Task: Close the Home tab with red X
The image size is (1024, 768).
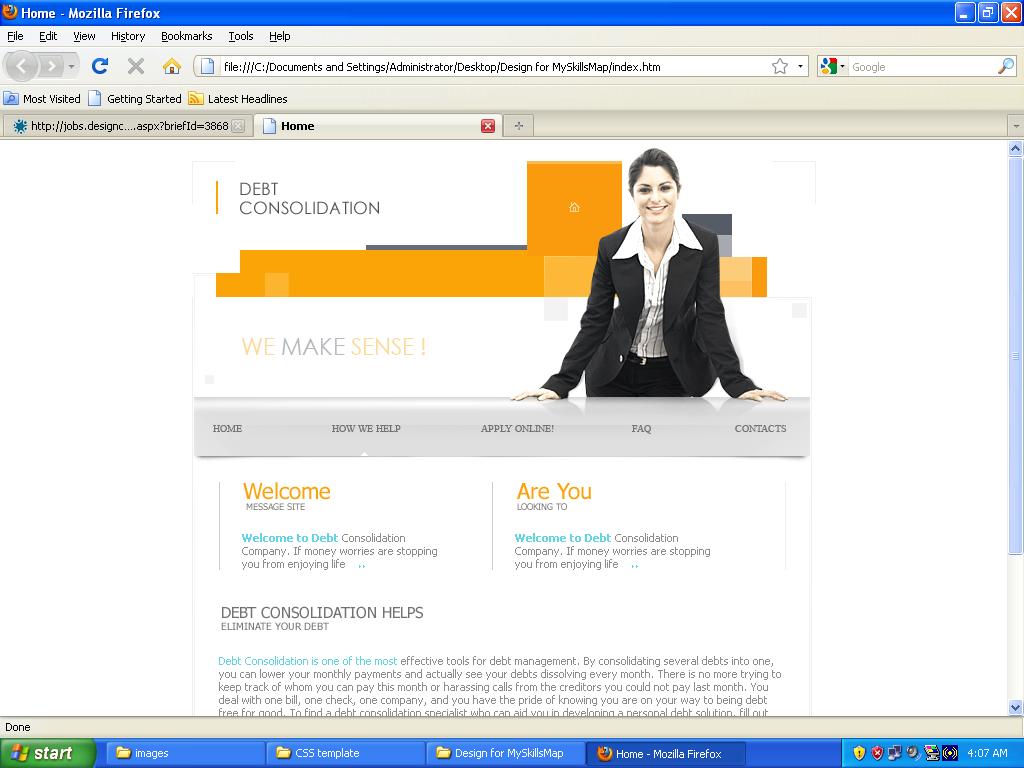Action: (488, 126)
